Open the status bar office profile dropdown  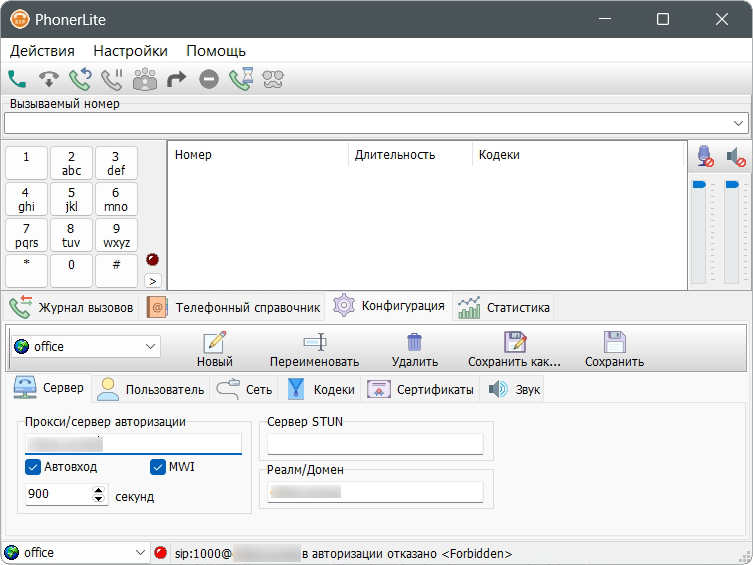tap(139, 553)
